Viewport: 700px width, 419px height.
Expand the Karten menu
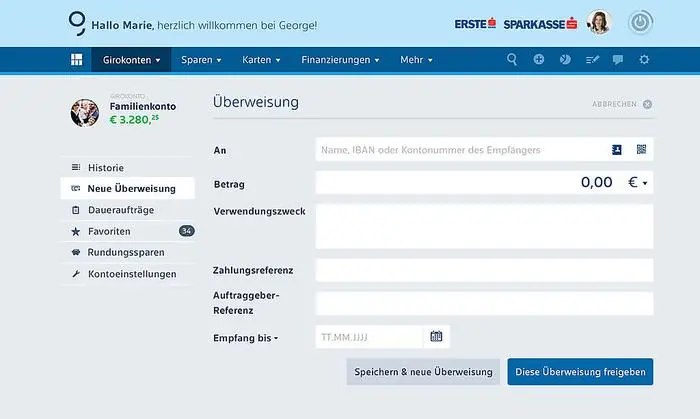(261, 60)
